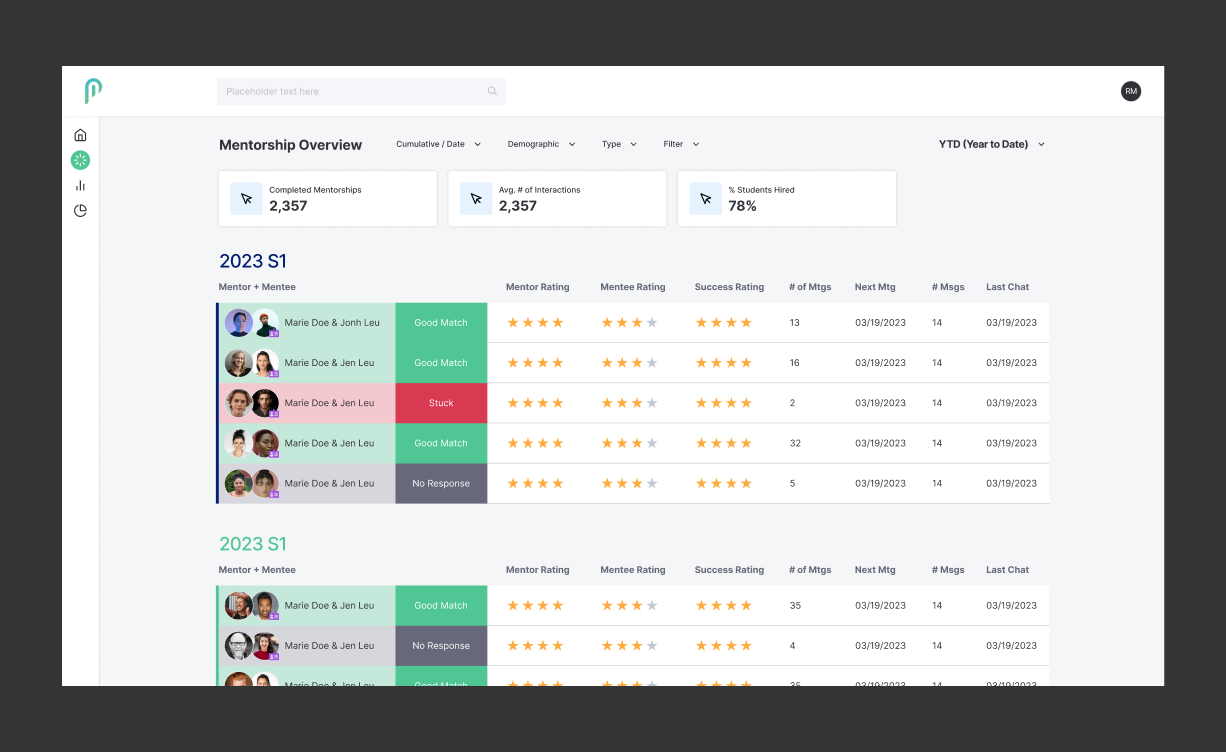Viewport: 1226px width, 752px height.
Task: Select the green mentorship icon in the sidebar
Action: (80, 160)
